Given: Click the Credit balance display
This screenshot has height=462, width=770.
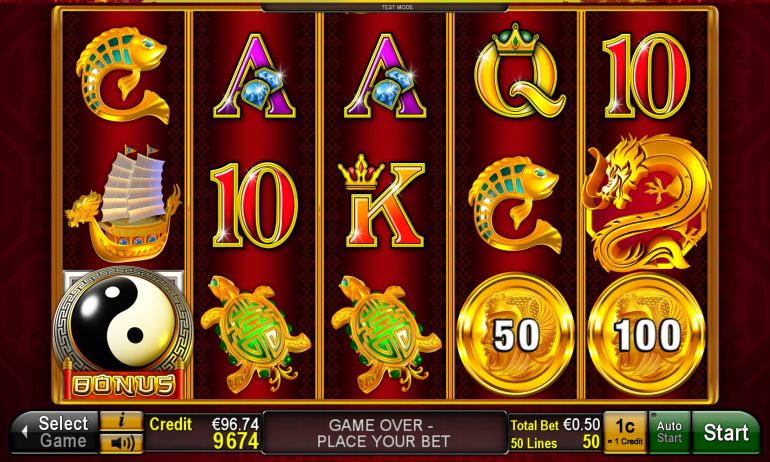Looking at the screenshot, I should [x=204, y=432].
